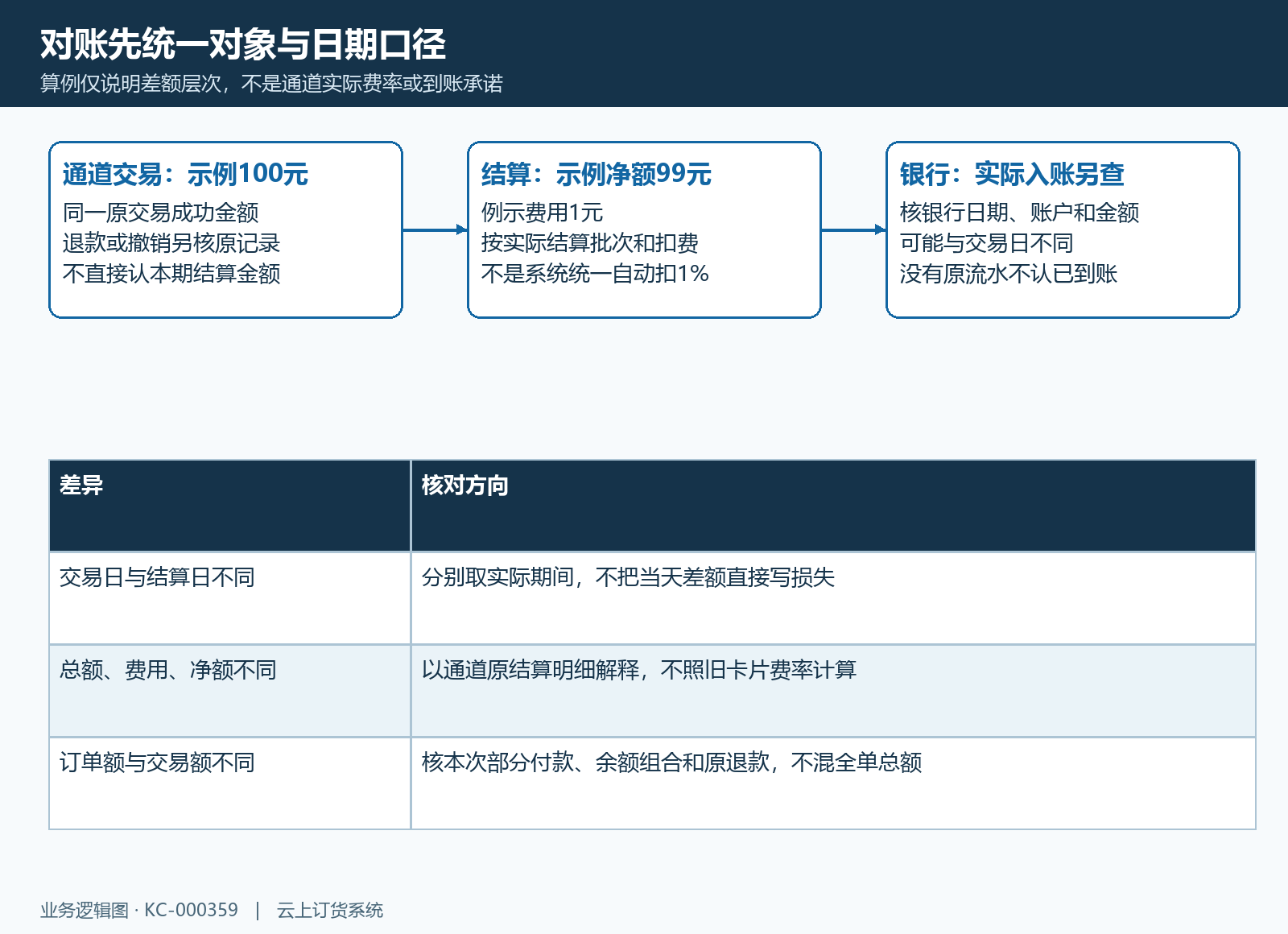
Task: Select the cell '总额、费用、净额不同'
Action: 230,691
